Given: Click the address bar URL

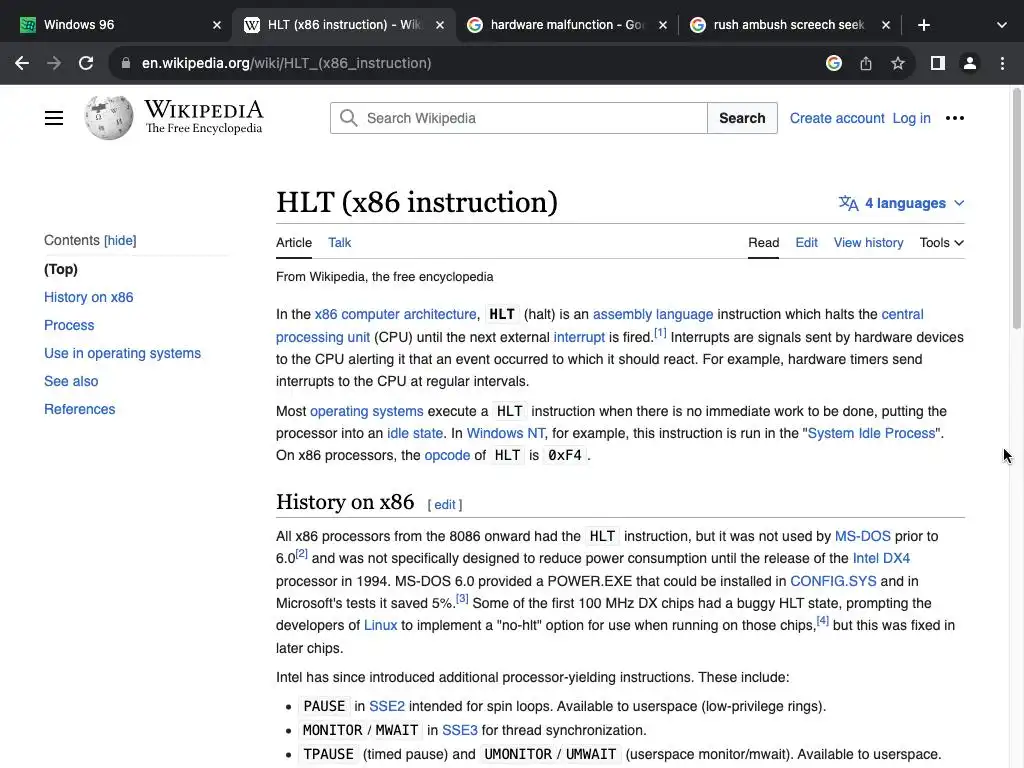Looking at the screenshot, I should tap(286, 63).
